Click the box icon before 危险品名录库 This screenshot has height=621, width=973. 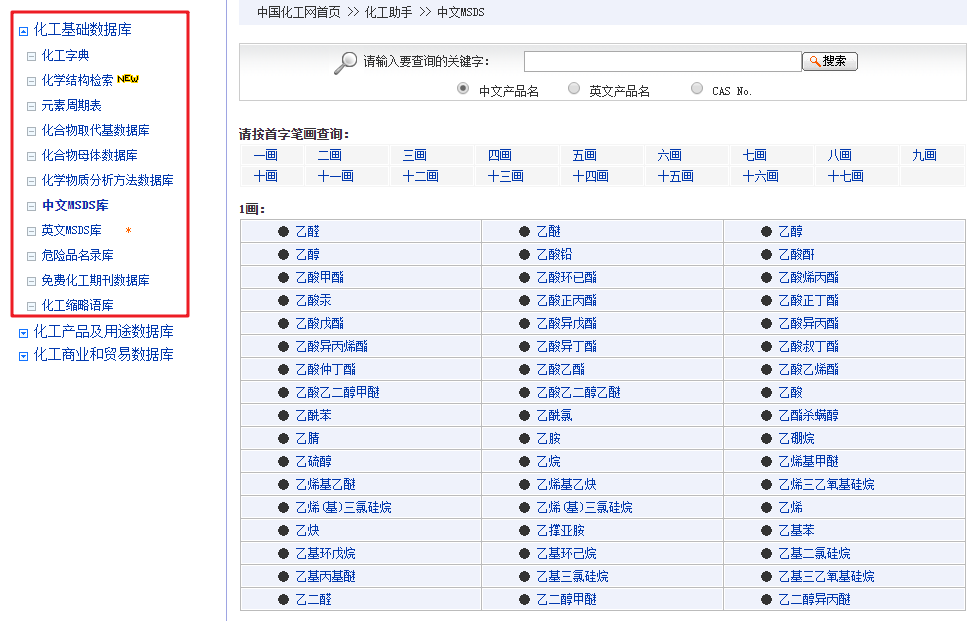click(x=31, y=256)
